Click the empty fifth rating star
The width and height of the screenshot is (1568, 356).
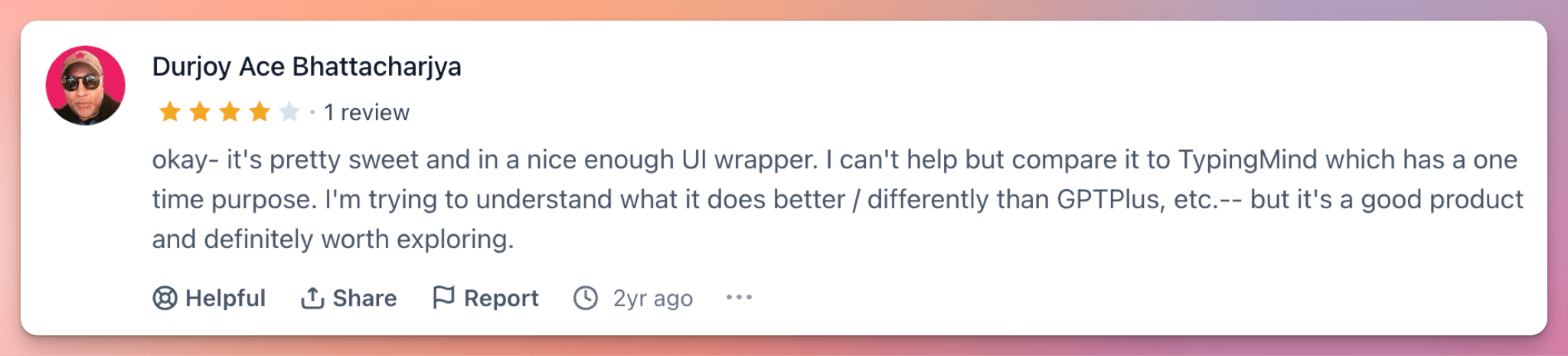click(x=289, y=113)
